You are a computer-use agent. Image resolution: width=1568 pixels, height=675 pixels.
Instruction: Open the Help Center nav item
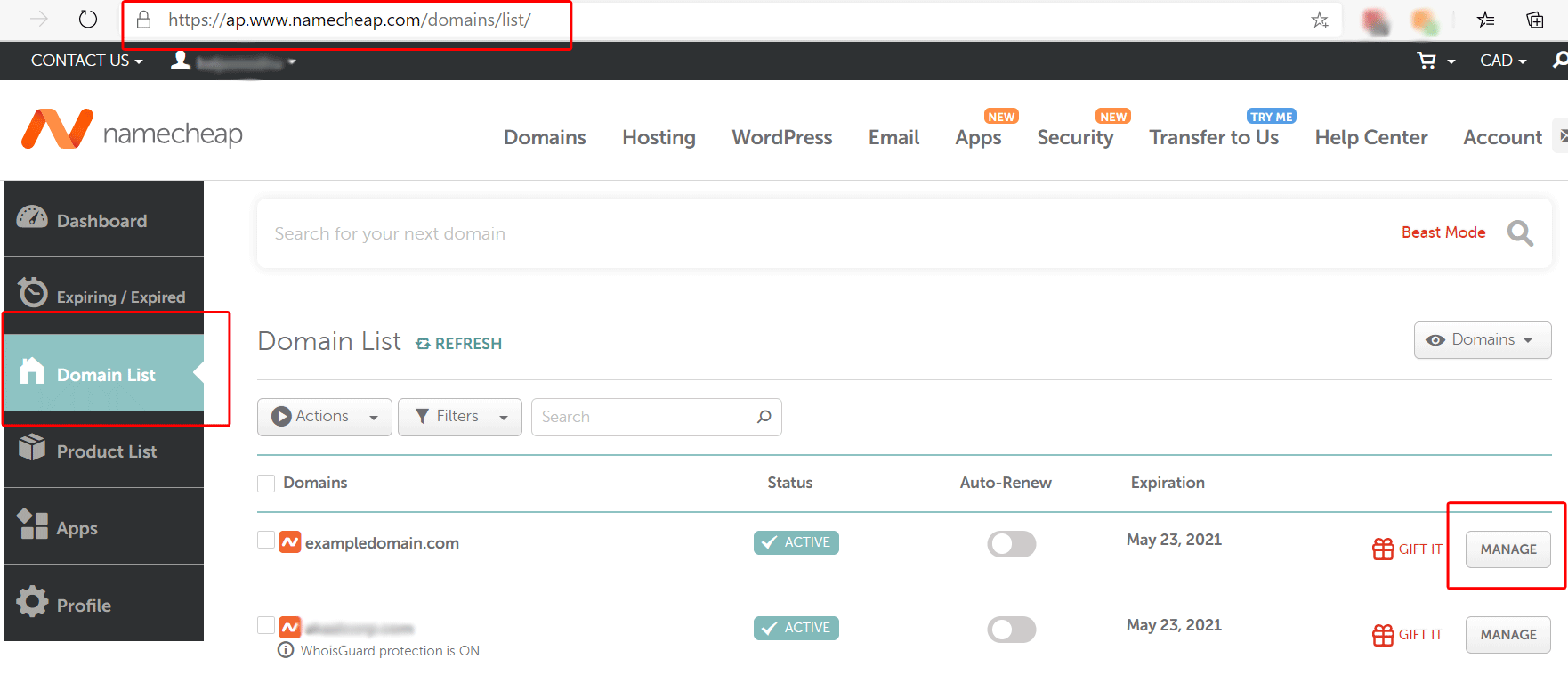pos(1371,138)
